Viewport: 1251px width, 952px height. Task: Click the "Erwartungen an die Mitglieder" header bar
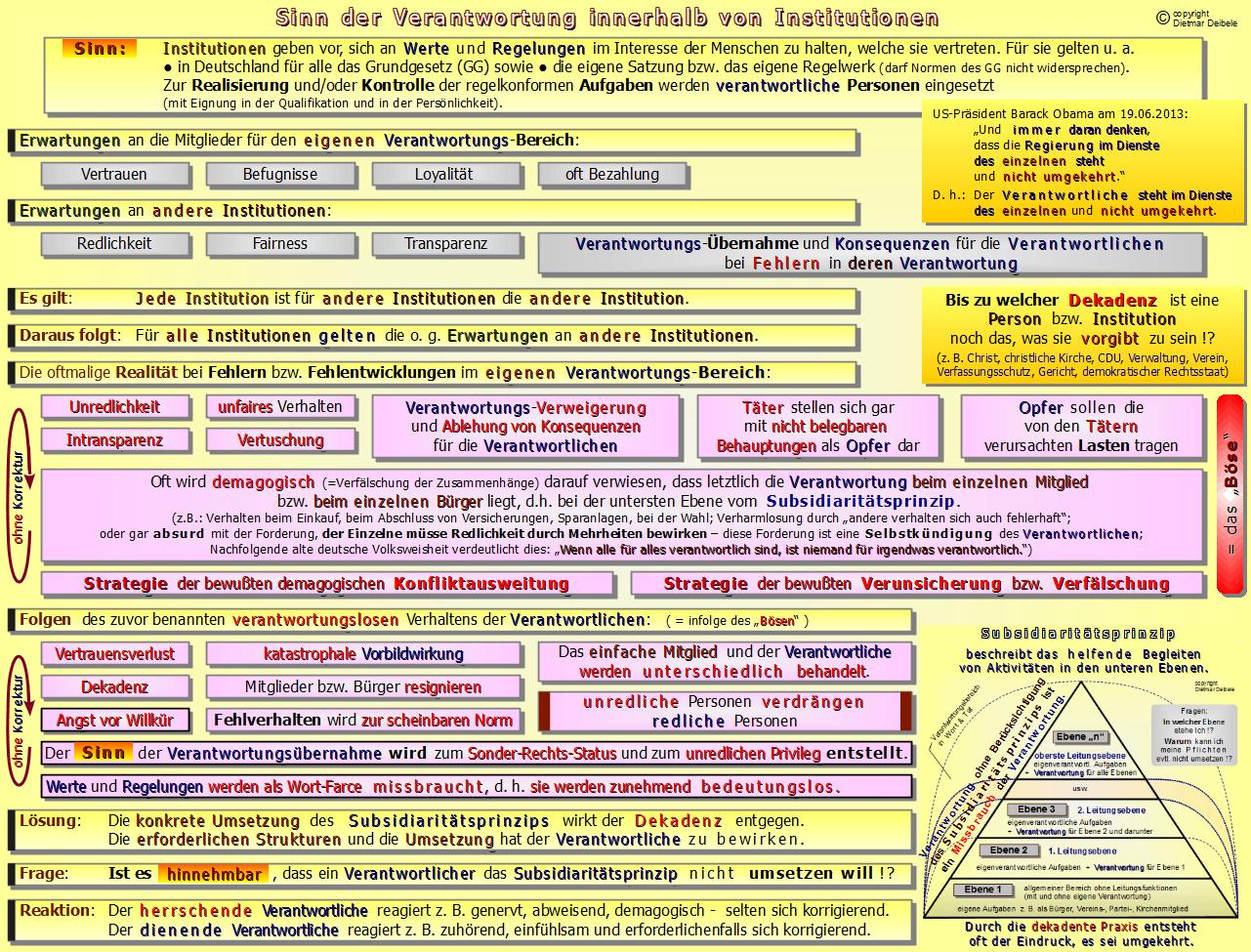[x=433, y=141]
